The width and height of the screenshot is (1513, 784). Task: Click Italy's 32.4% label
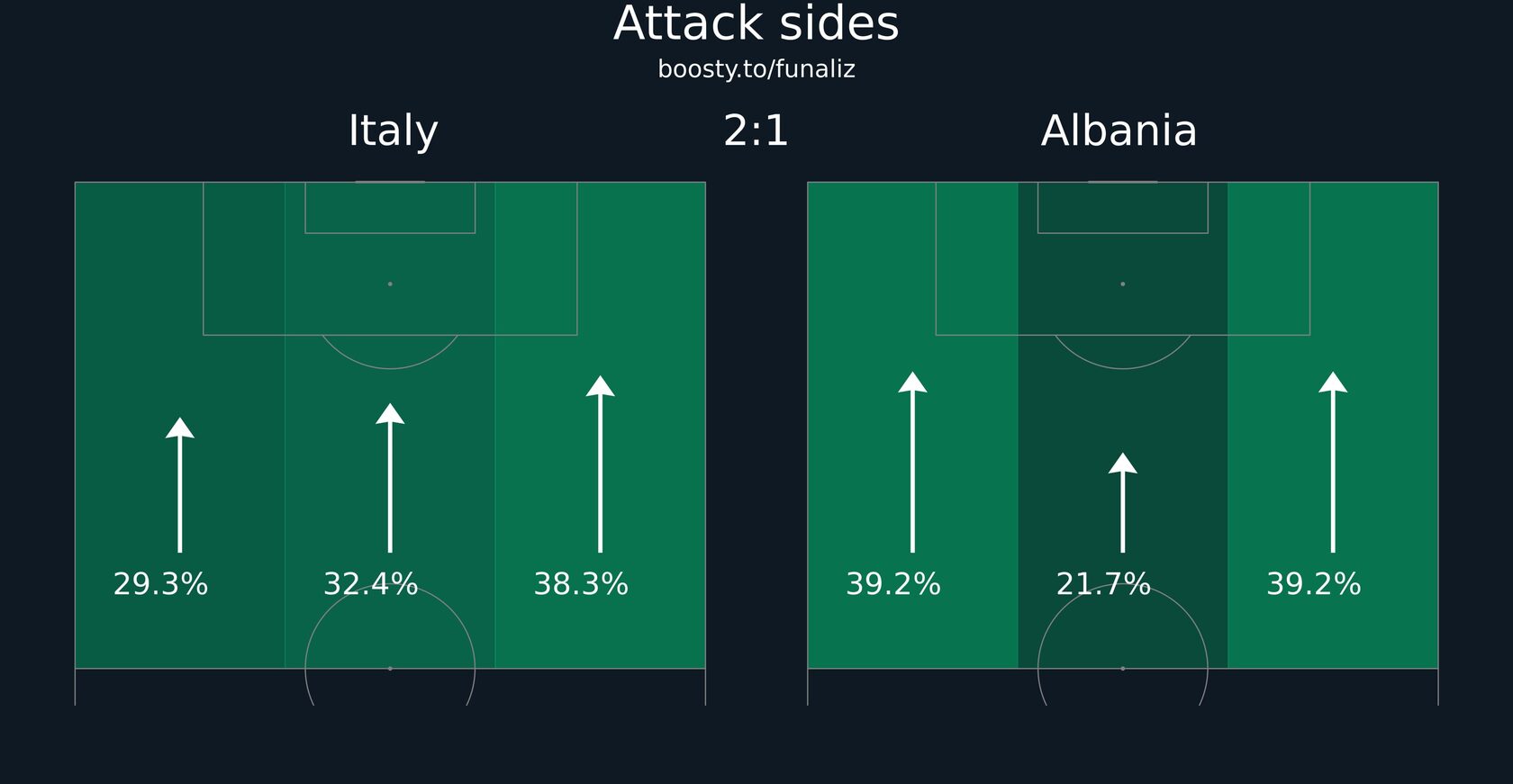click(371, 584)
